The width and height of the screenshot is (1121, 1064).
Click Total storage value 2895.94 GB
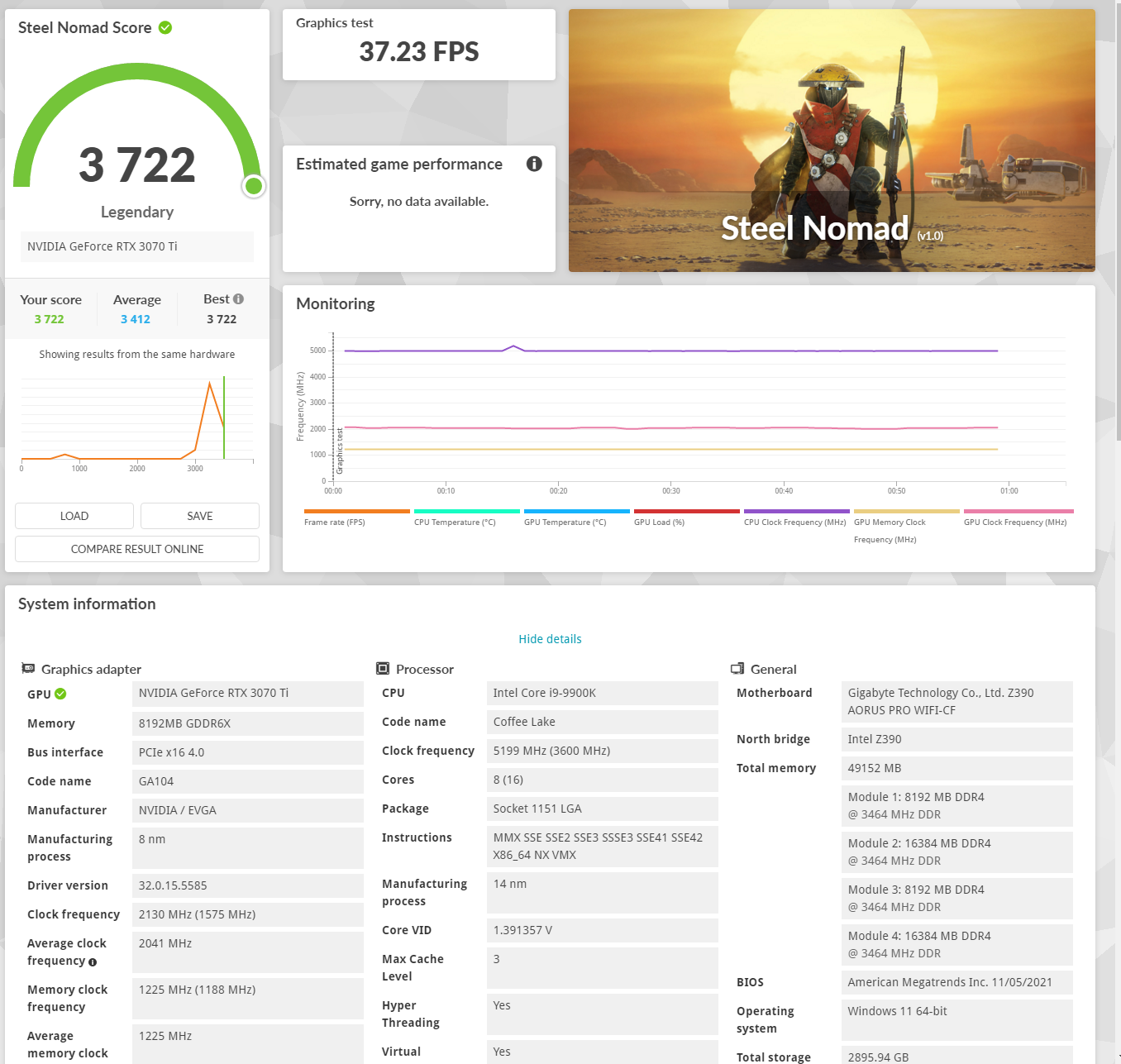click(957, 1056)
